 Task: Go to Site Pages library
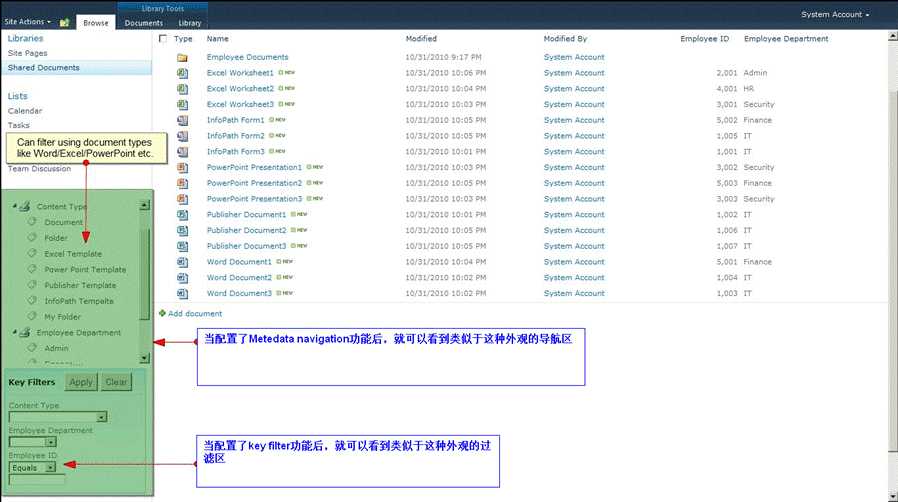tap(27, 53)
